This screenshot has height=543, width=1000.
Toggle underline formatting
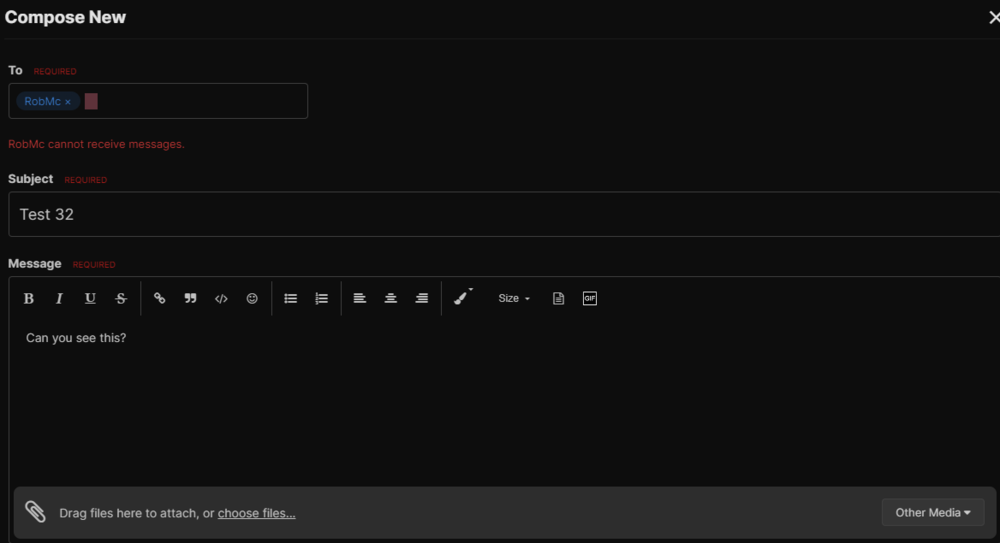pos(90,298)
